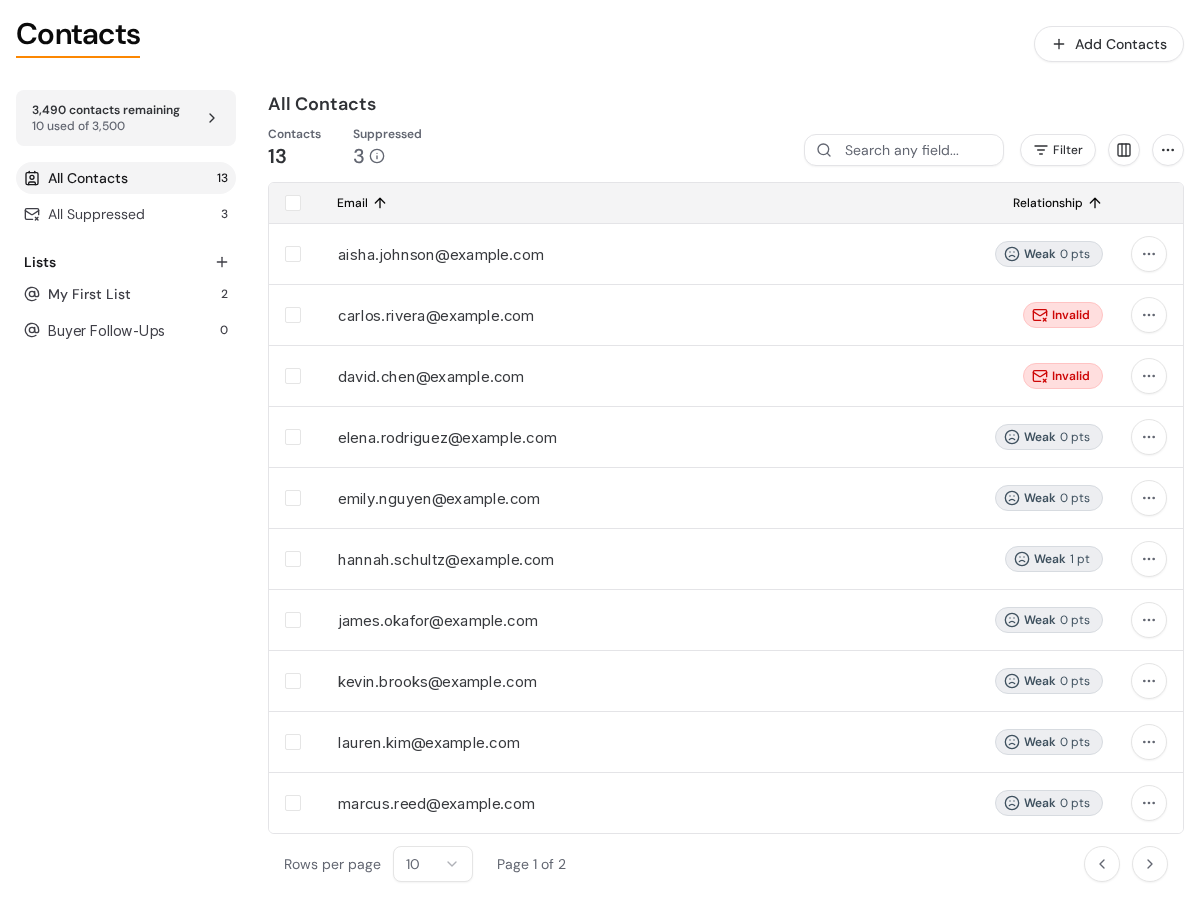
Task: Open more options for kevin.brooks@example.com
Action: (1149, 681)
